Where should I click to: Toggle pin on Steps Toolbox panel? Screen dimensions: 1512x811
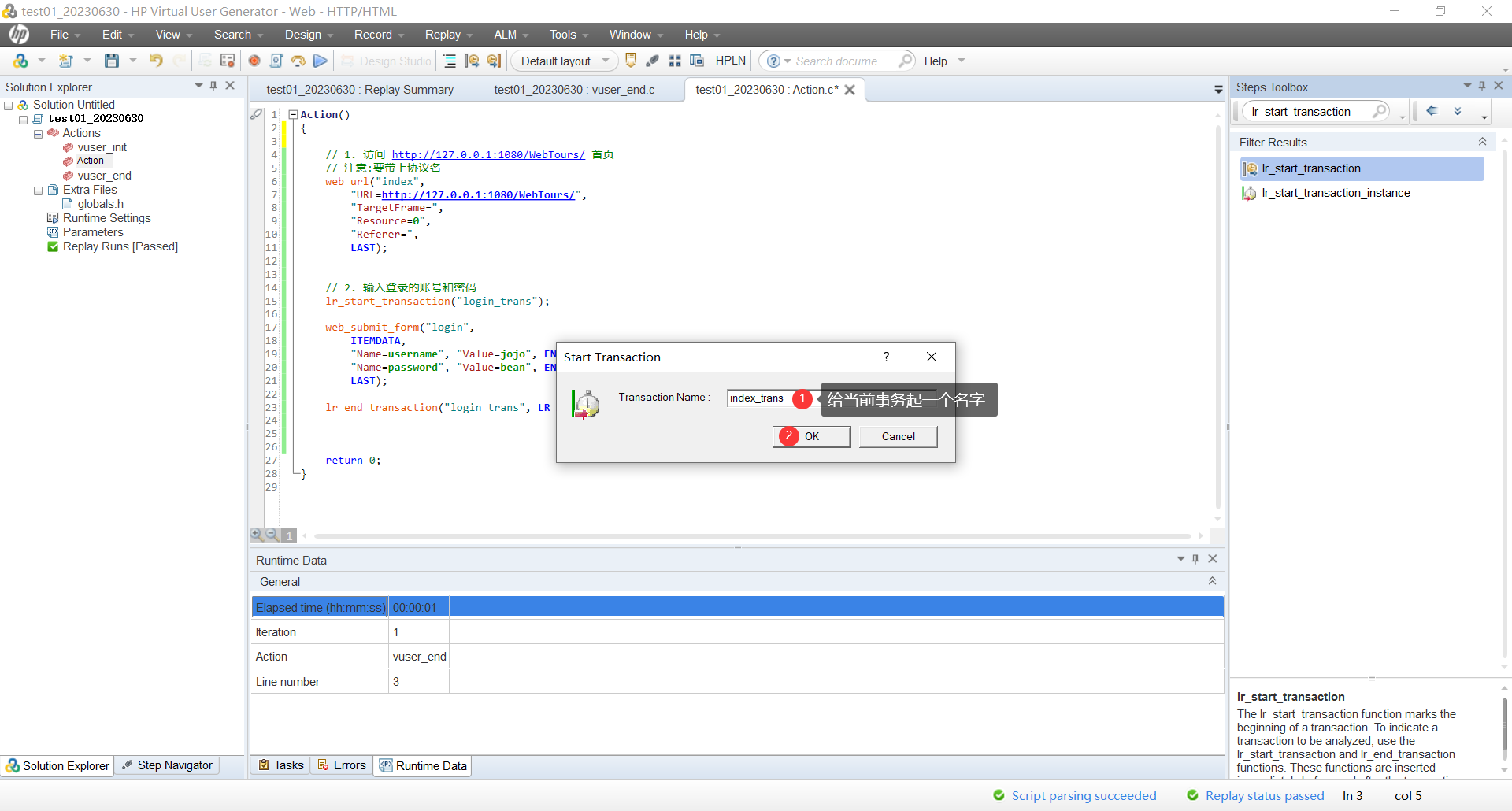(1482, 86)
